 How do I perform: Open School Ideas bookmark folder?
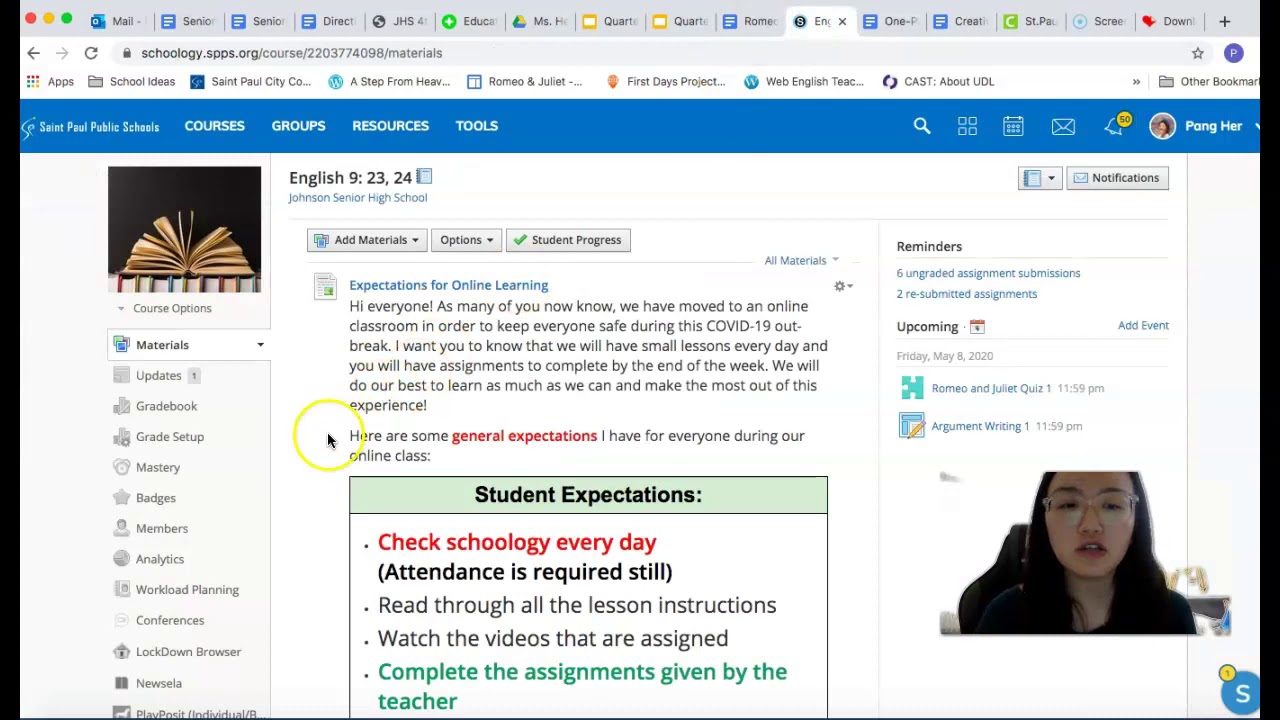[131, 82]
